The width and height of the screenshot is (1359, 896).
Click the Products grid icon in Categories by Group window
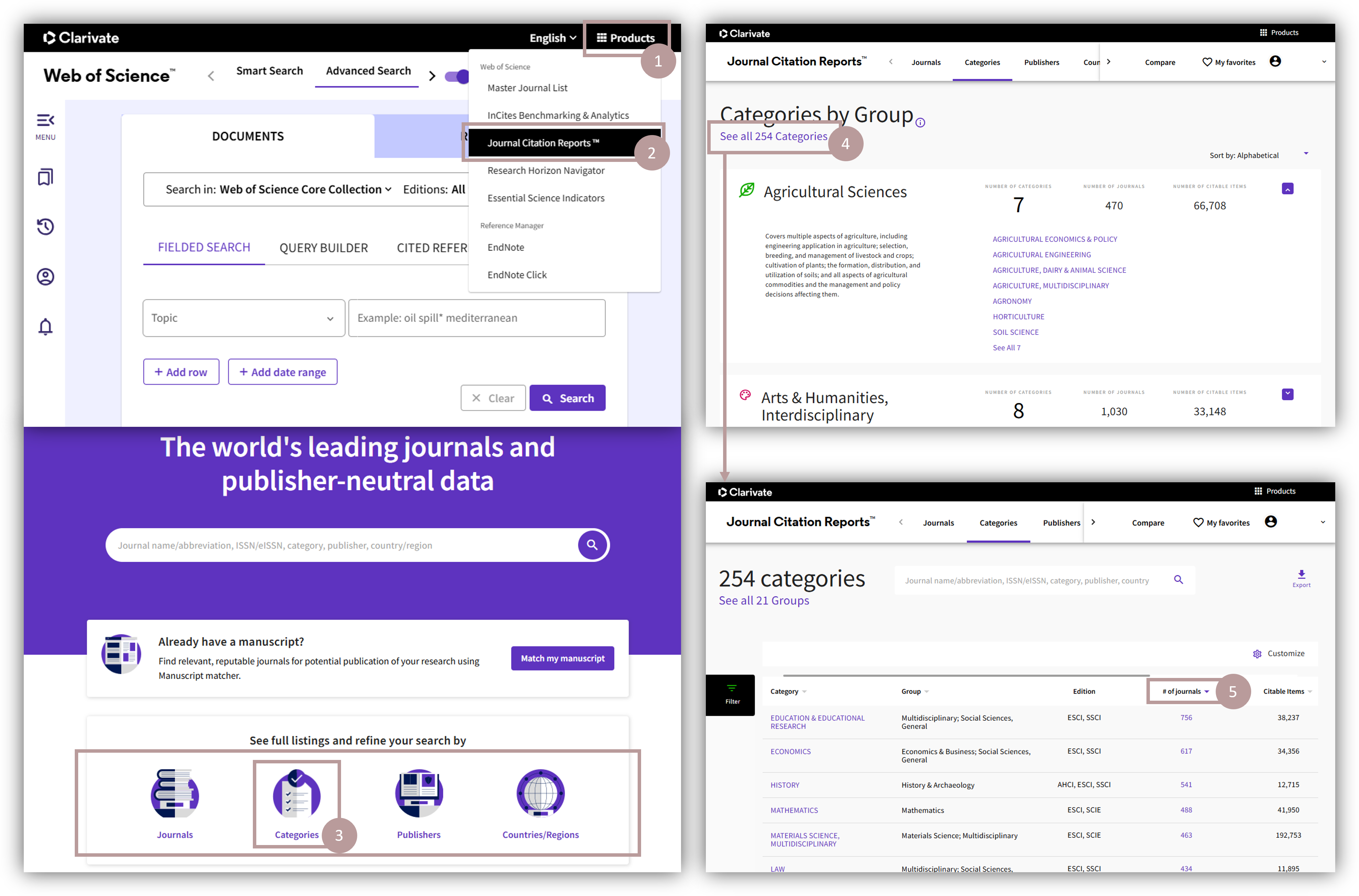pyautogui.click(x=1264, y=33)
